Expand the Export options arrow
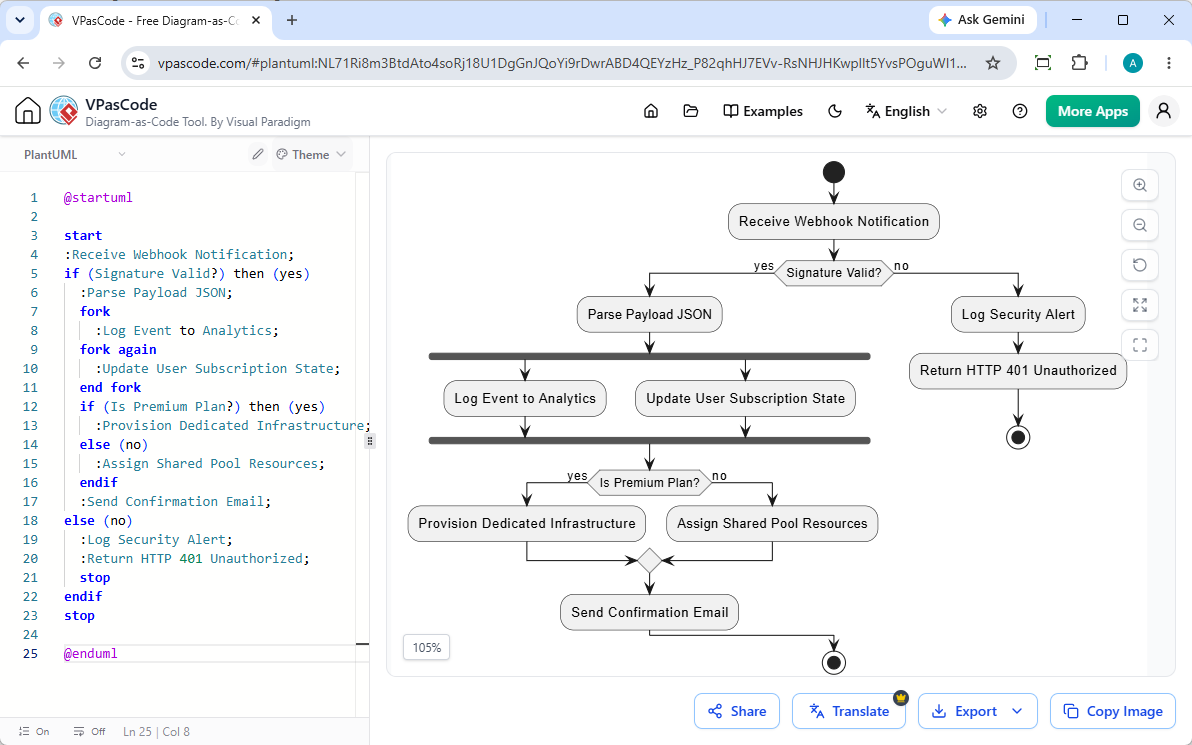 [1018, 711]
